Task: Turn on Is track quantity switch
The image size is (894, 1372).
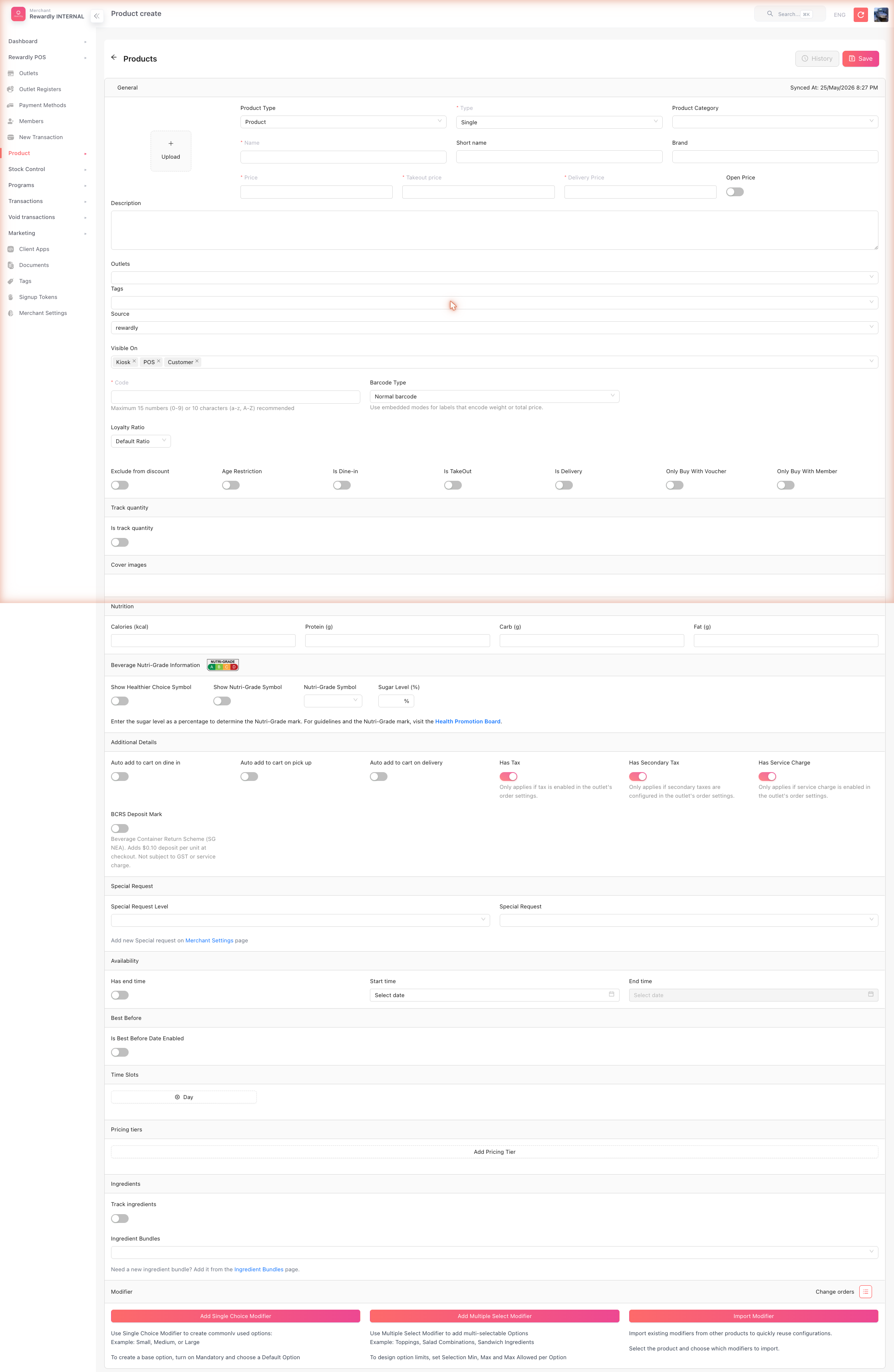Action: (120, 542)
